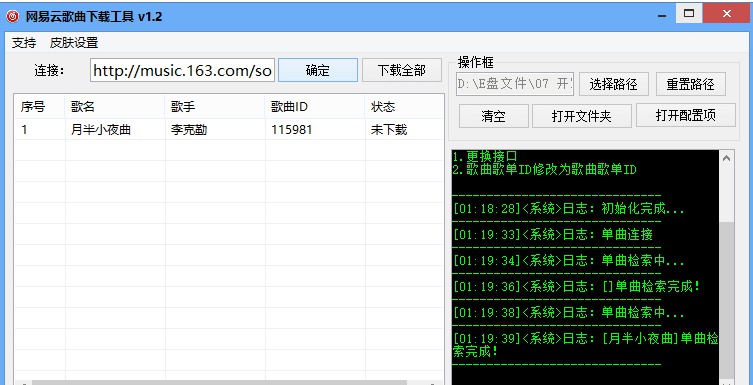
Task: Select the song row 月半小夜曲
Action: tap(229, 130)
